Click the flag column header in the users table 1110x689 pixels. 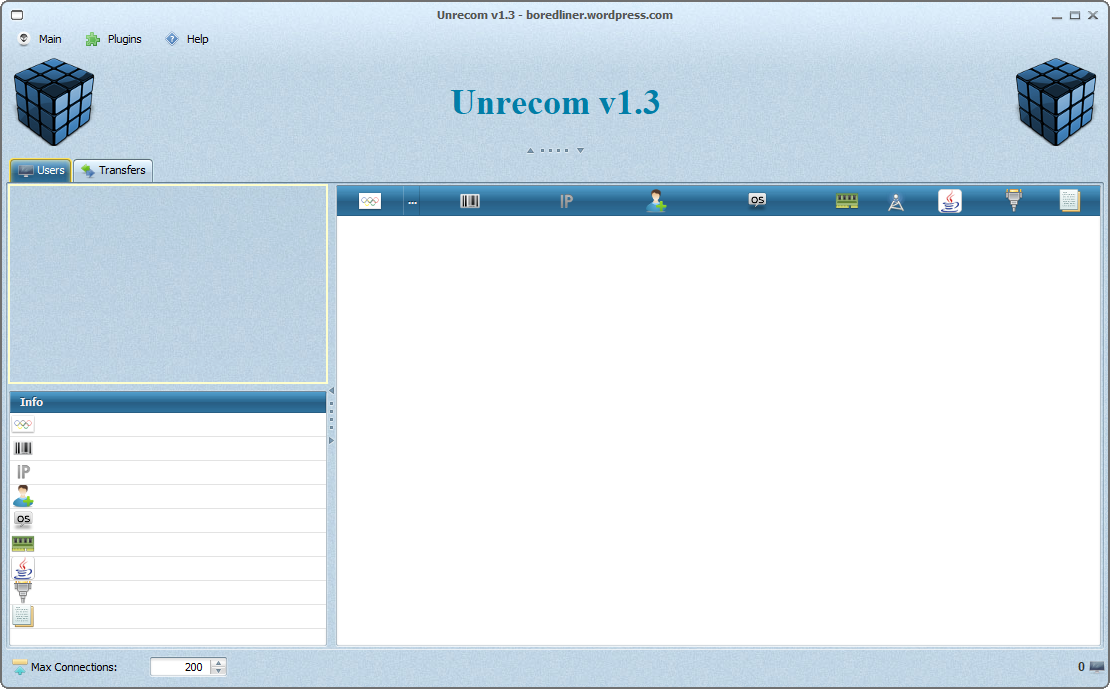coord(370,201)
